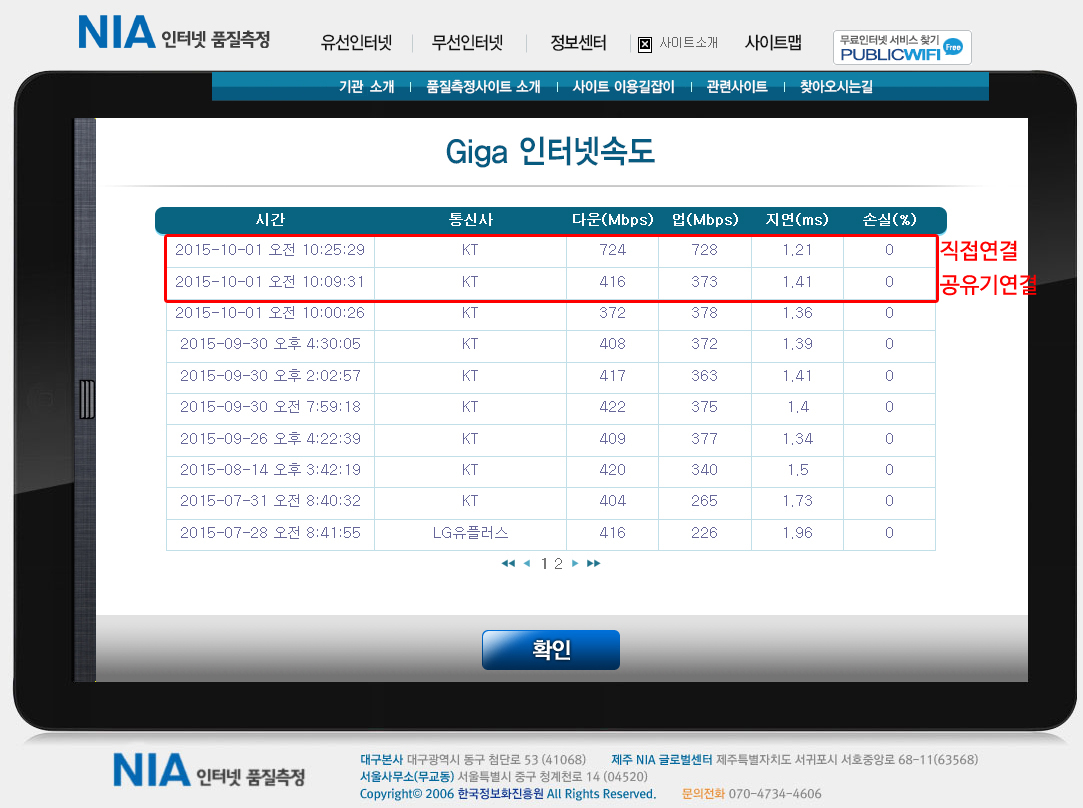Open the NIA 인터넷 품질측정 logo at top
Screen dimensions: 1083x808
(x=174, y=32)
